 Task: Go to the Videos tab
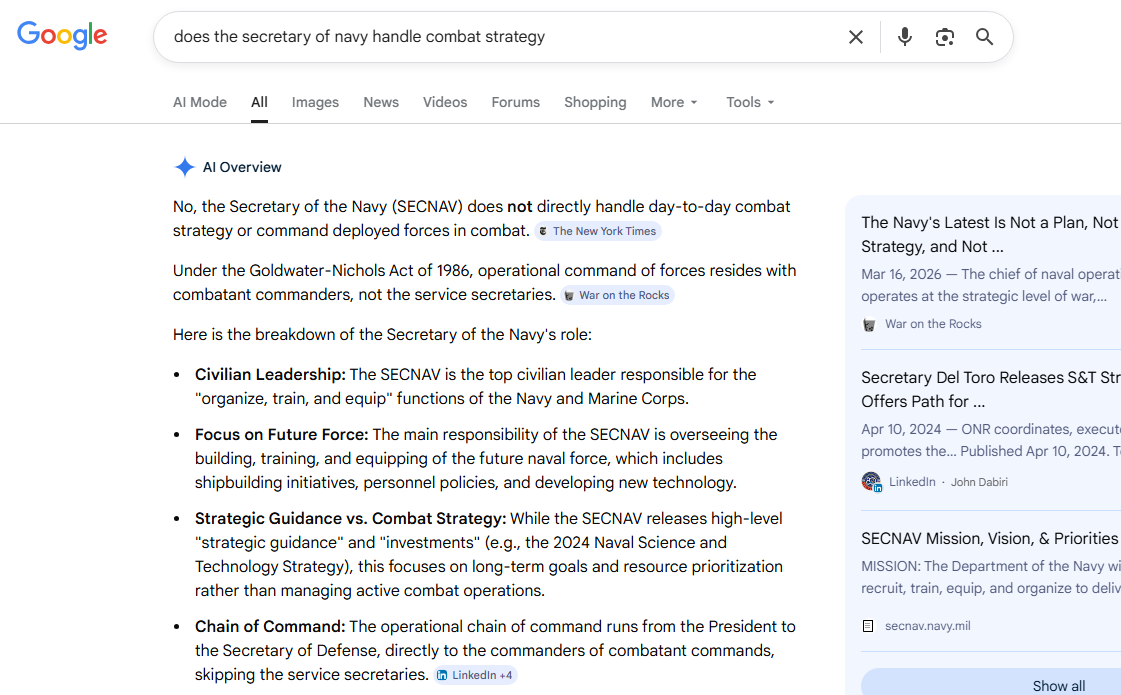pos(445,102)
